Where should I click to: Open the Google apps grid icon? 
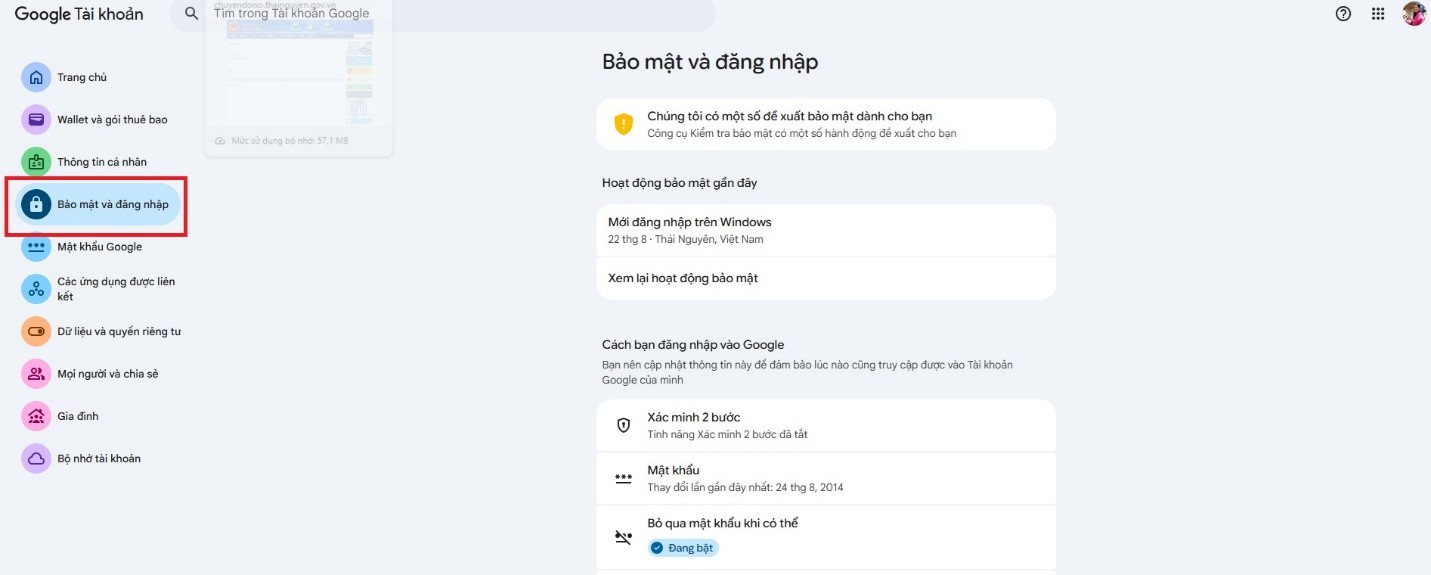pos(1378,14)
